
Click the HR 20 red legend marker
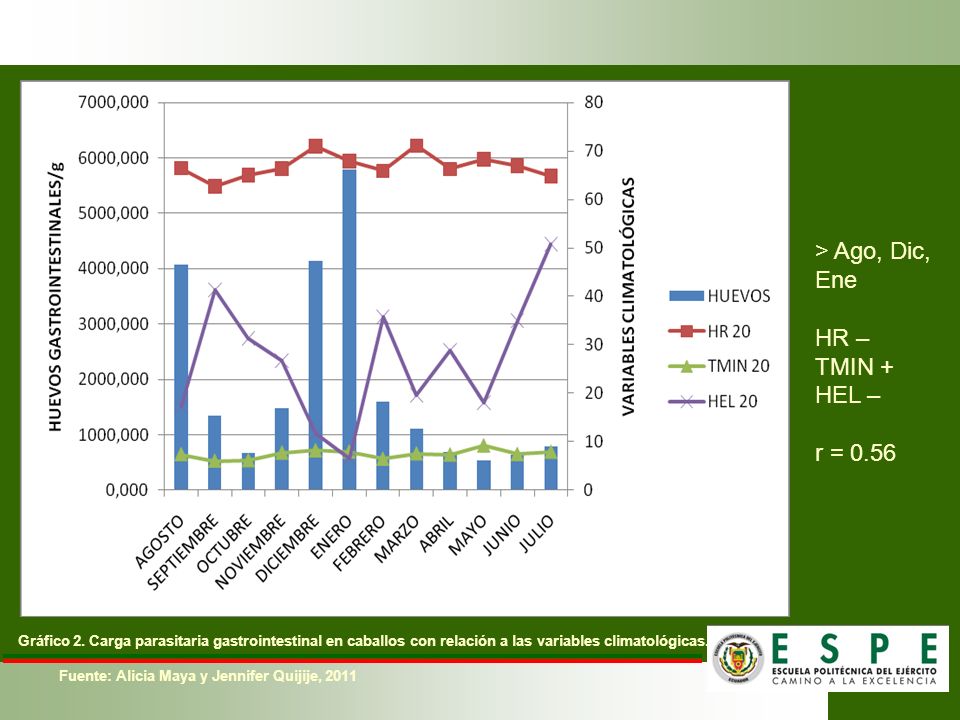click(686, 331)
